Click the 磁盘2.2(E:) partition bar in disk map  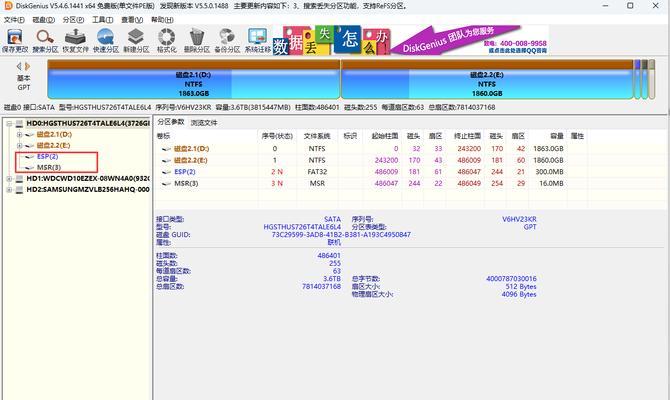[487, 79]
